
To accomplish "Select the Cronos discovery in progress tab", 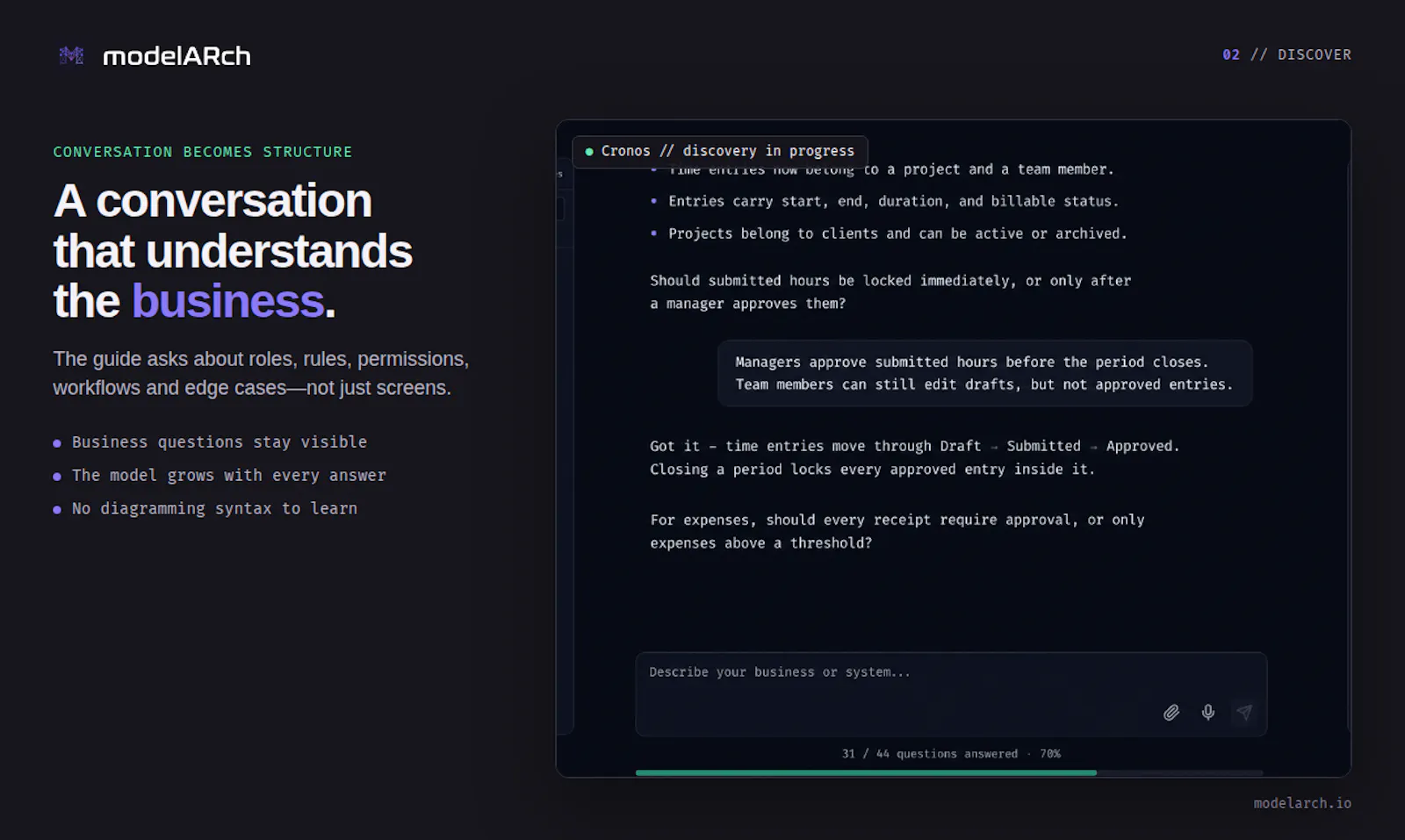I will tap(720, 151).
